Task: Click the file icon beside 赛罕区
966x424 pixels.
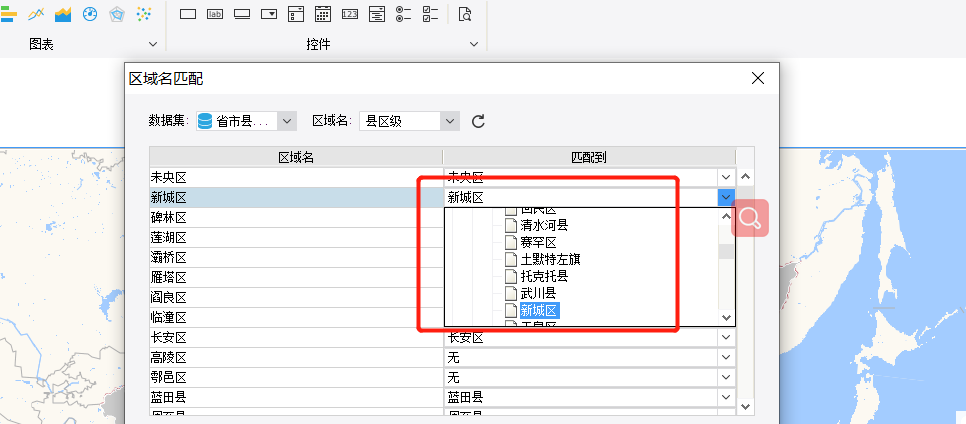Action: coord(511,242)
